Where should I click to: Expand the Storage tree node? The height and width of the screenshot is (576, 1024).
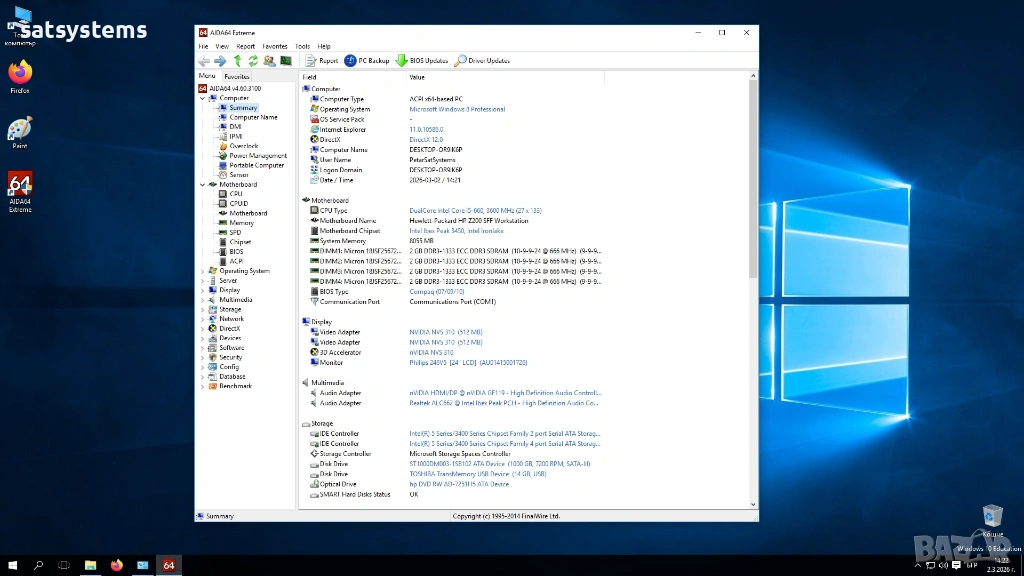202,310
